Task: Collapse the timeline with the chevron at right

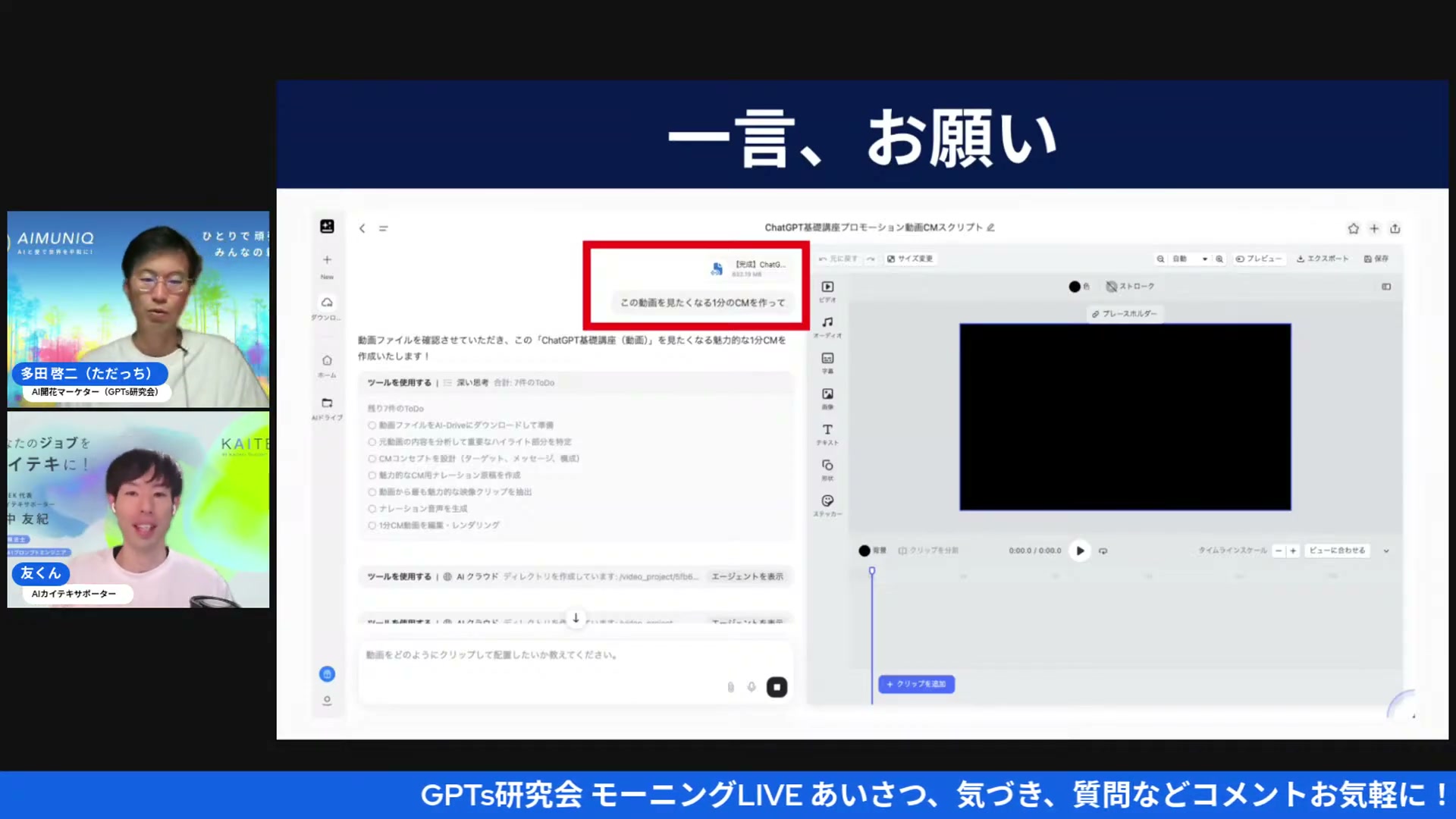Action: click(x=1386, y=551)
